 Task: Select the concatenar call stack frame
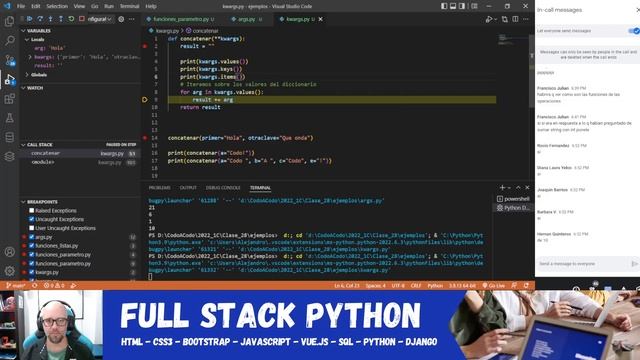pos(80,153)
